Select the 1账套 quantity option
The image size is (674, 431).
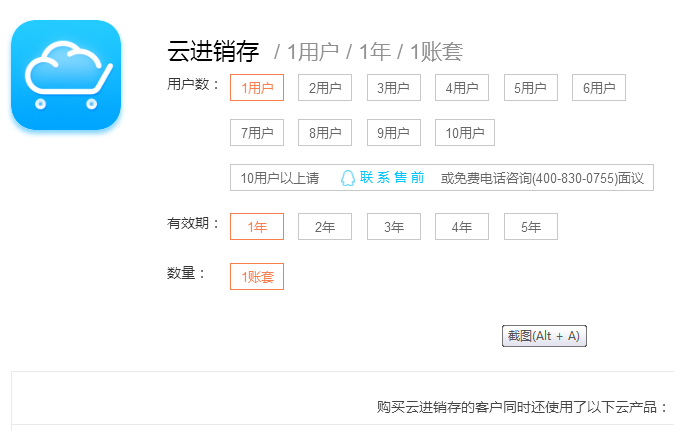coord(257,276)
